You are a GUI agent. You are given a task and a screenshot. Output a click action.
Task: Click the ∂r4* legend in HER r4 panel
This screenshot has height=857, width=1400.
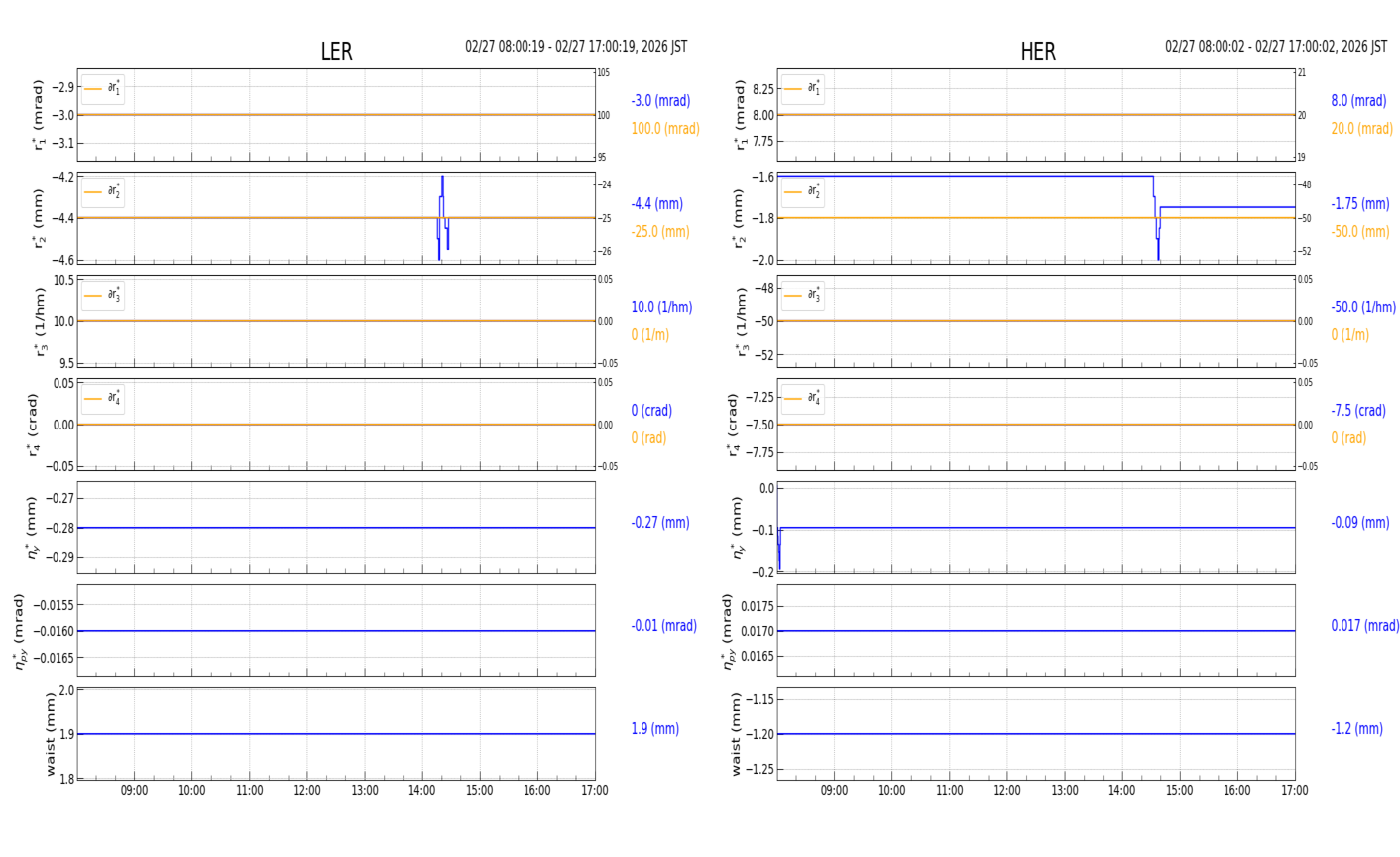pyautogui.click(x=802, y=398)
